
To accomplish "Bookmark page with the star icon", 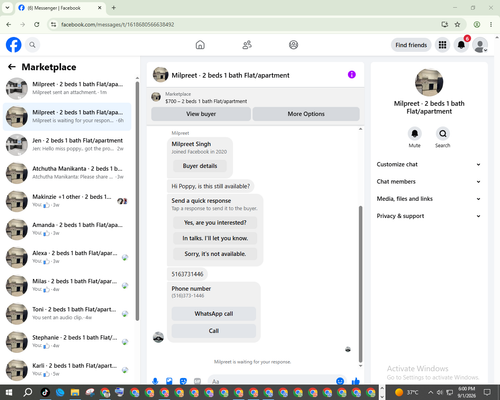I will click(x=457, y=24).
